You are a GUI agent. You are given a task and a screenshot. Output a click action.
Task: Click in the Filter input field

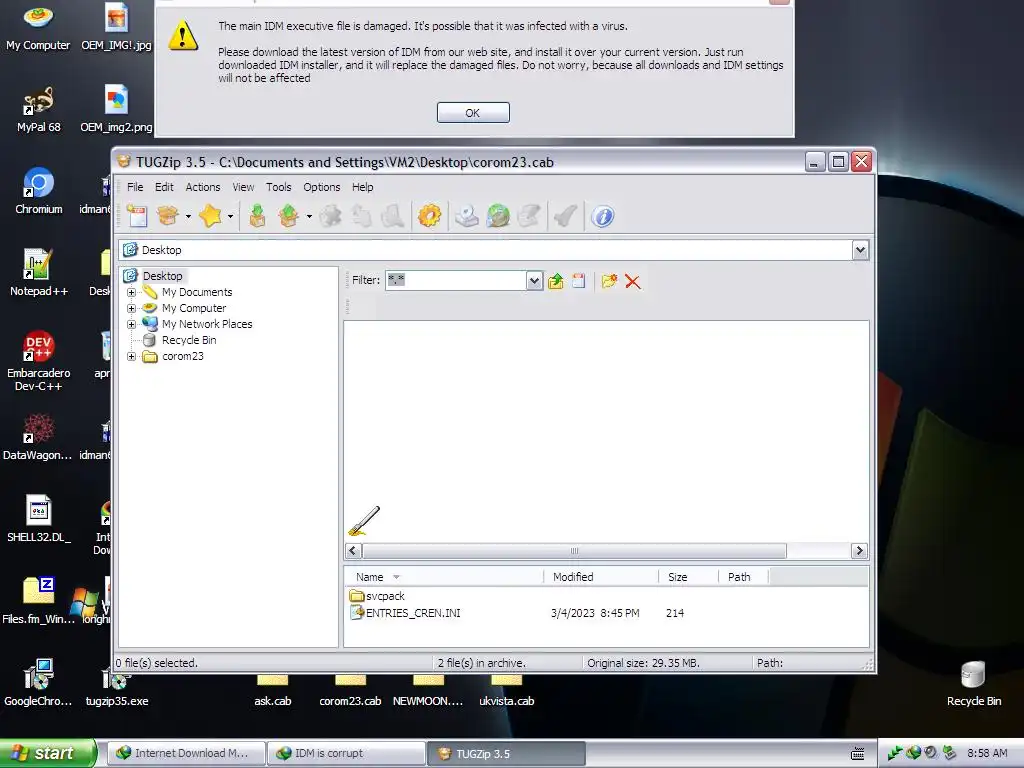click(x=456, y=281)
